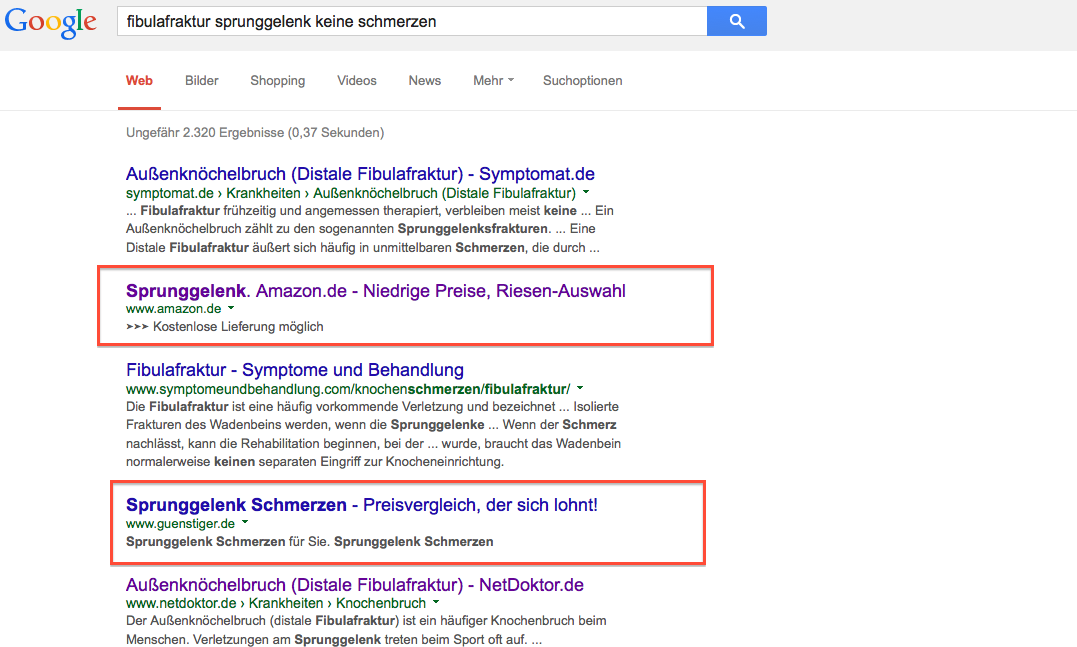Image resolution: width=1077 pixels, height=647 pixels.
Task: Go to the Videos tab
Action: point(356,80)
